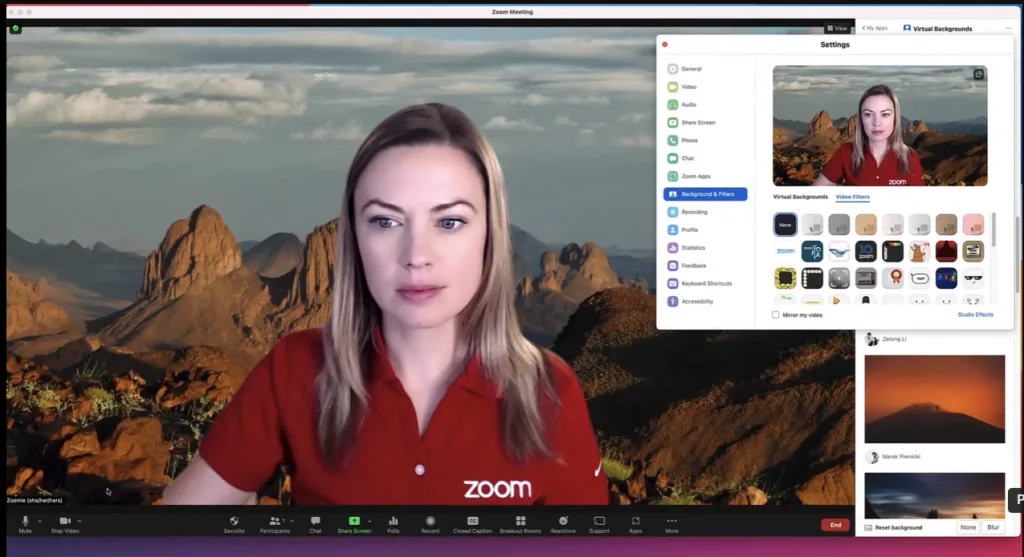
Task: Select the orange mountain sunset background
Action: click(935, 399)
